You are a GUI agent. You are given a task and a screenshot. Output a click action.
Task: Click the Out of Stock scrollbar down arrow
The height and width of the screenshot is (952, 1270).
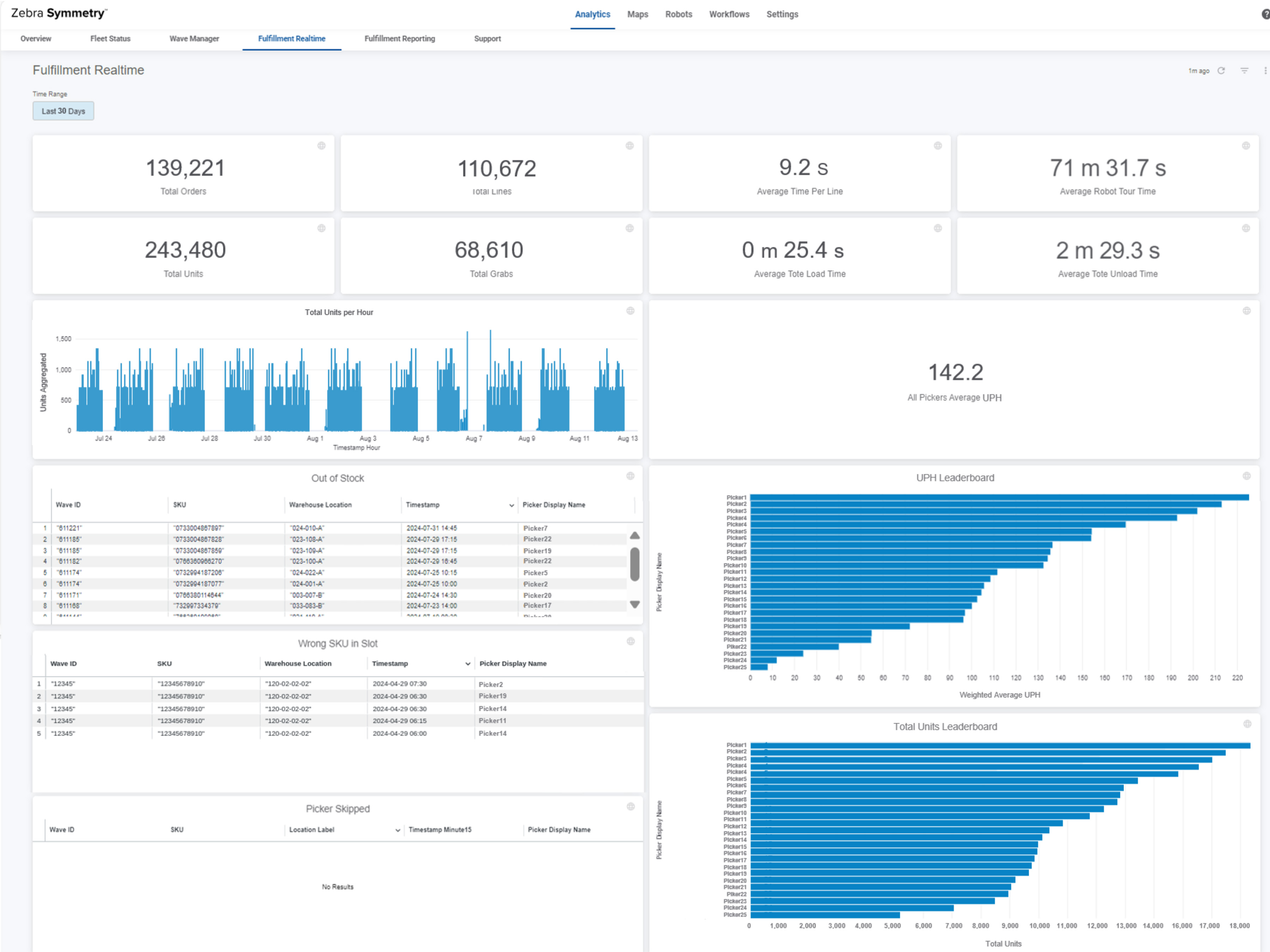(634, 604)
